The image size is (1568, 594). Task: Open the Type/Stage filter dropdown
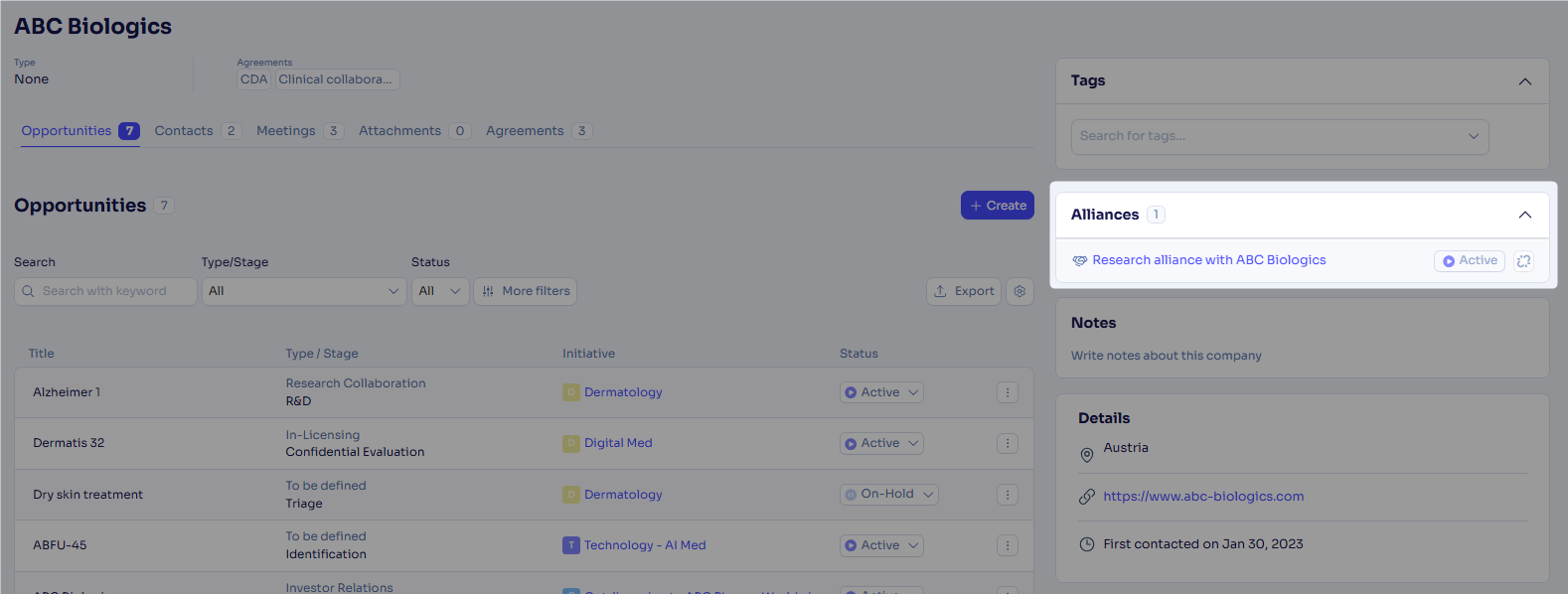tap(304, 291)
